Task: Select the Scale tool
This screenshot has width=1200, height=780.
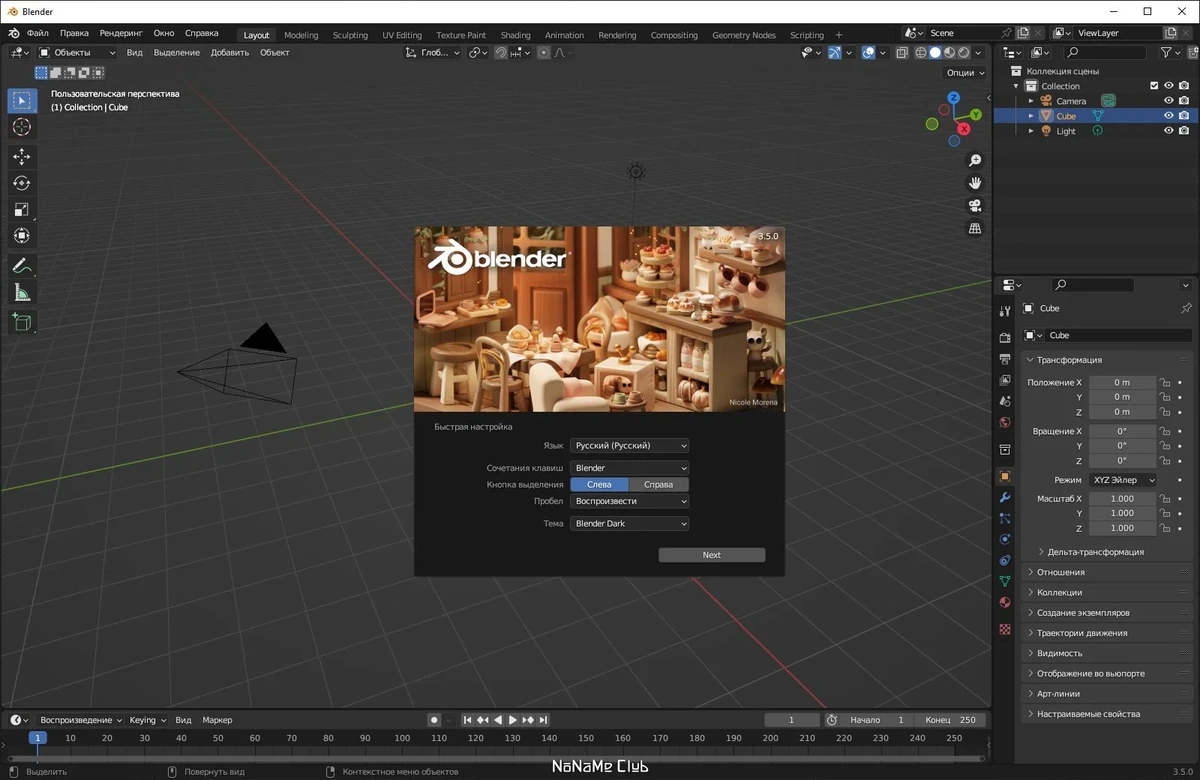Action: pyautogui.click(x=22, y=209)
